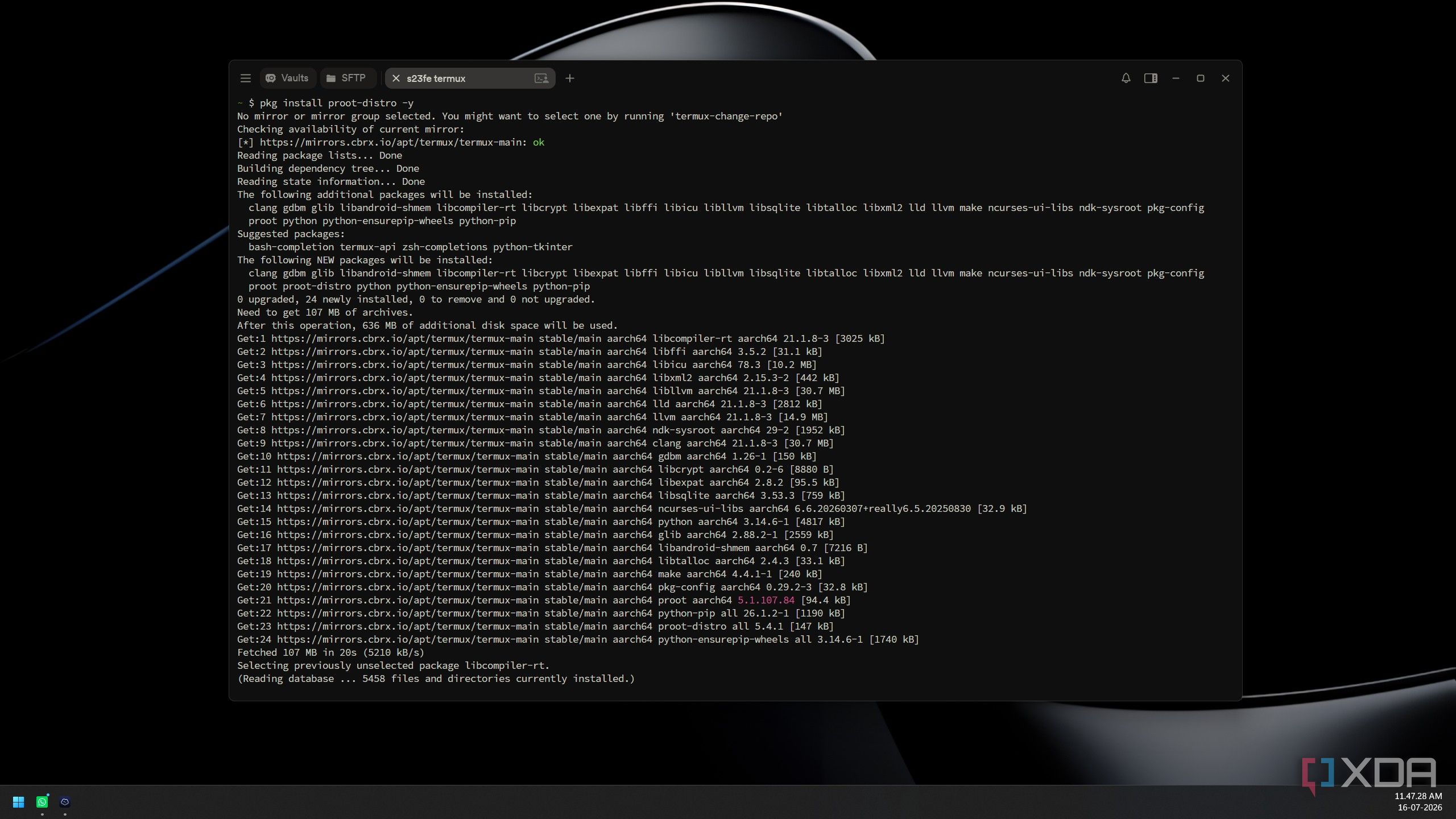Click 'Selecting previously unselected package libcompiler-rt.' line
The width and height of the screenshot is (1456, 819).
[393, 665]
